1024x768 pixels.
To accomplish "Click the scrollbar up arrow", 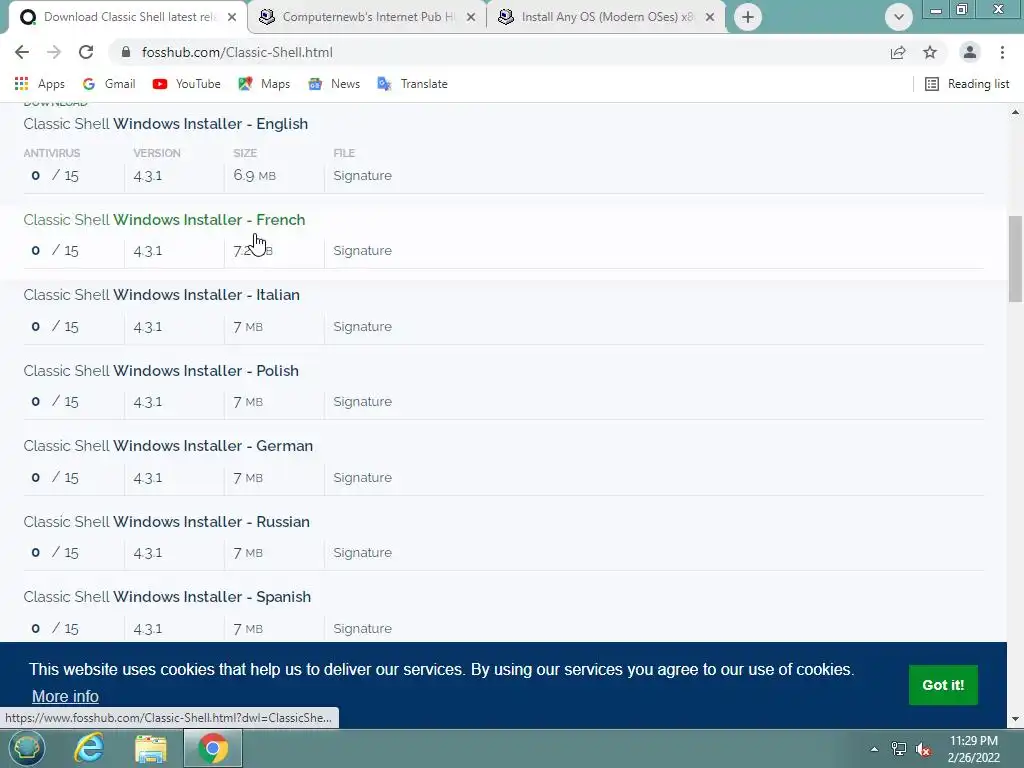I will 1016,112.
